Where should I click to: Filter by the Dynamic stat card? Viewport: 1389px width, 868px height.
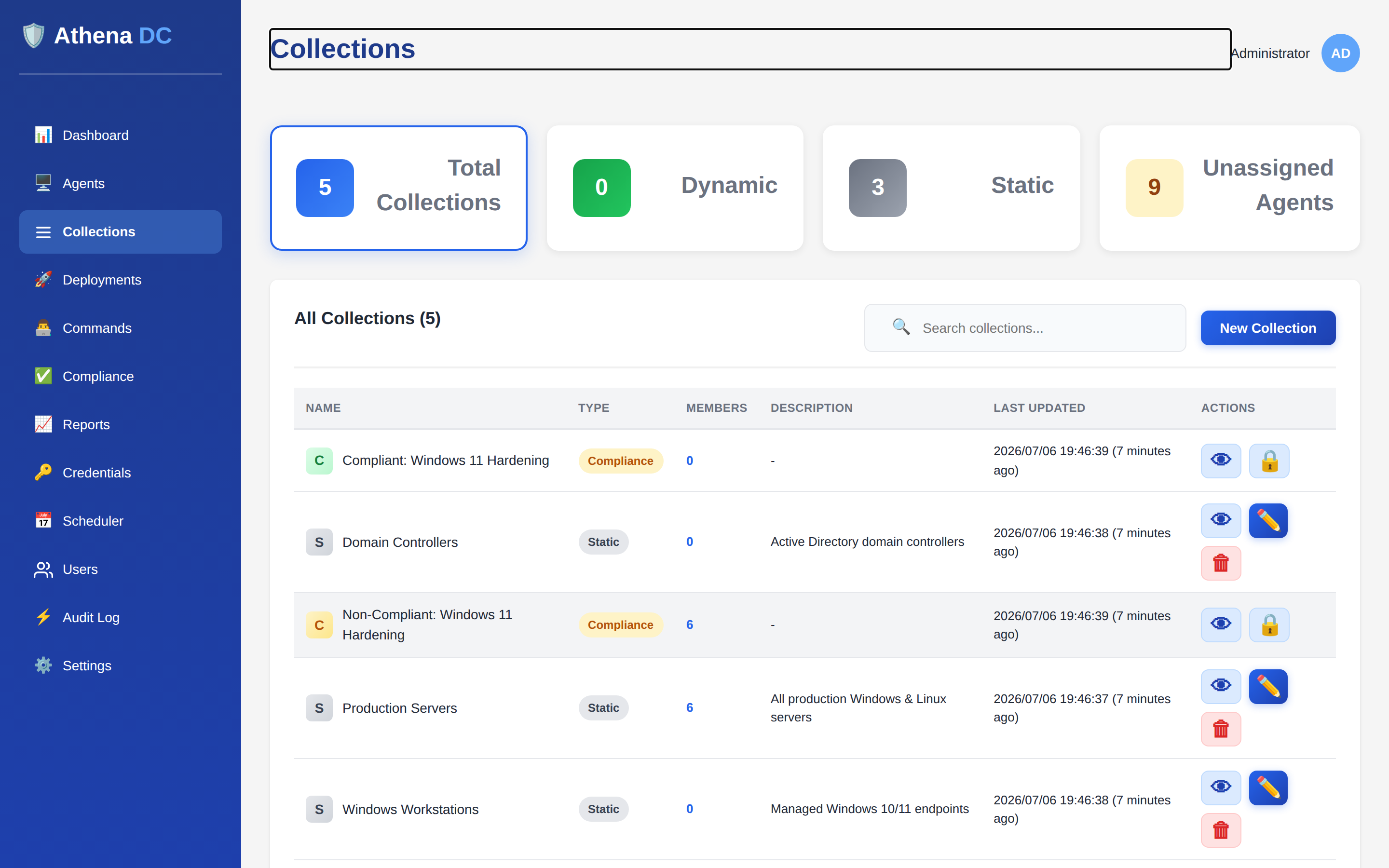coord(675,188)
